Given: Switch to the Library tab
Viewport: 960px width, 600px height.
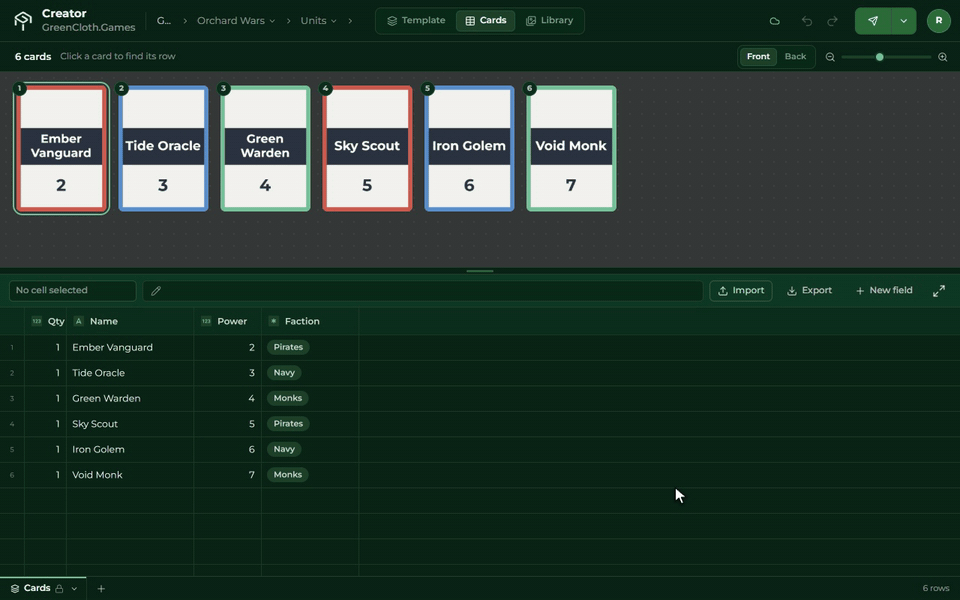Looking at the screenshot, I should [x=549, y=21].
